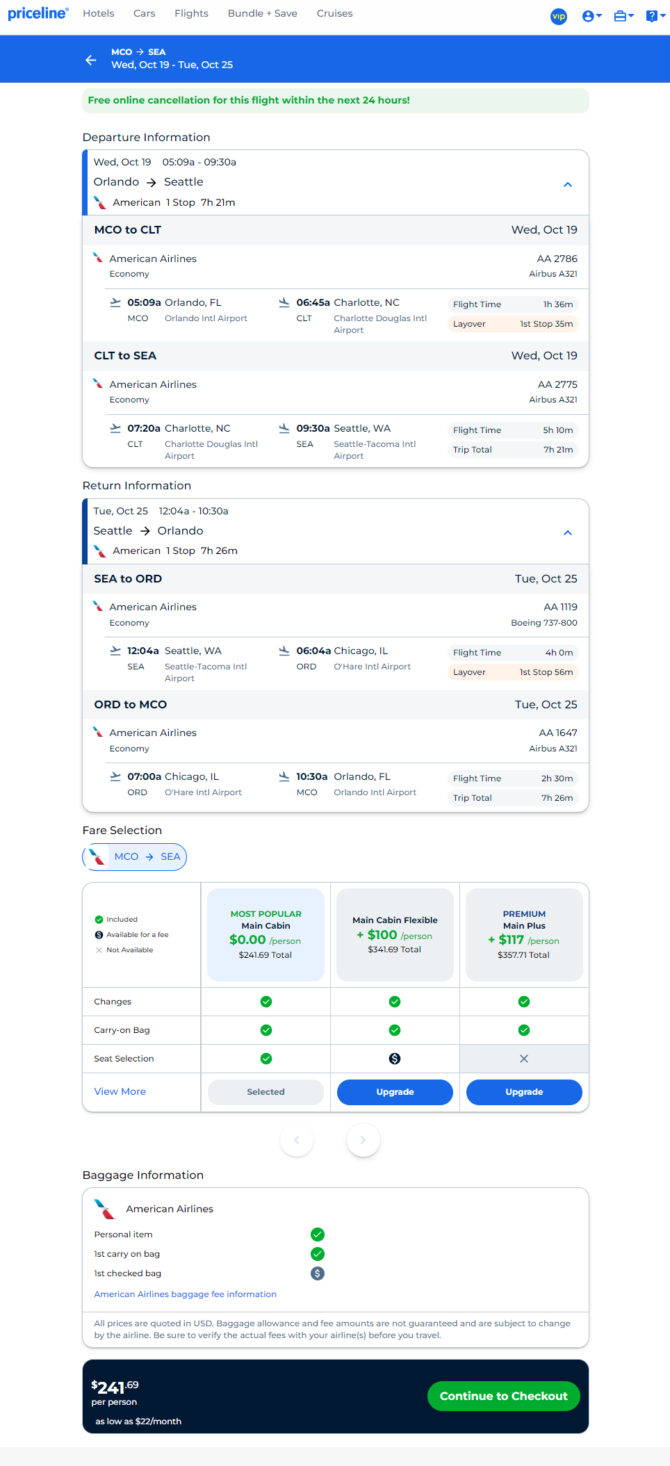Collapse the Seattle to Orlando return details
The width and height of the screenshot is (670, 1466).
[x=567, y=533]
